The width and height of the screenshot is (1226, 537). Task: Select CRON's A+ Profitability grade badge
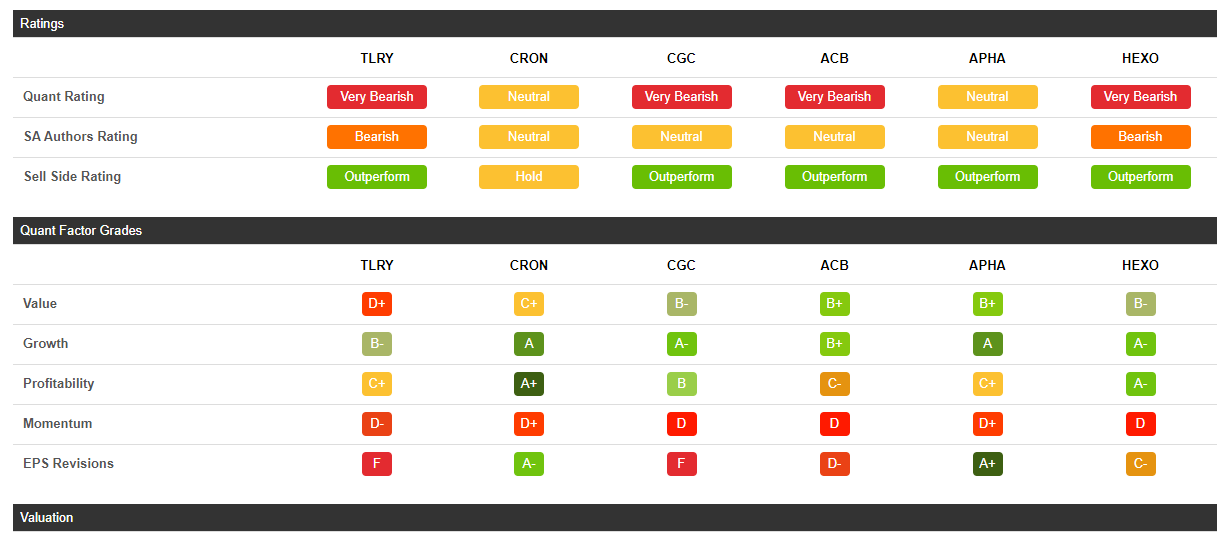(528, 384)
